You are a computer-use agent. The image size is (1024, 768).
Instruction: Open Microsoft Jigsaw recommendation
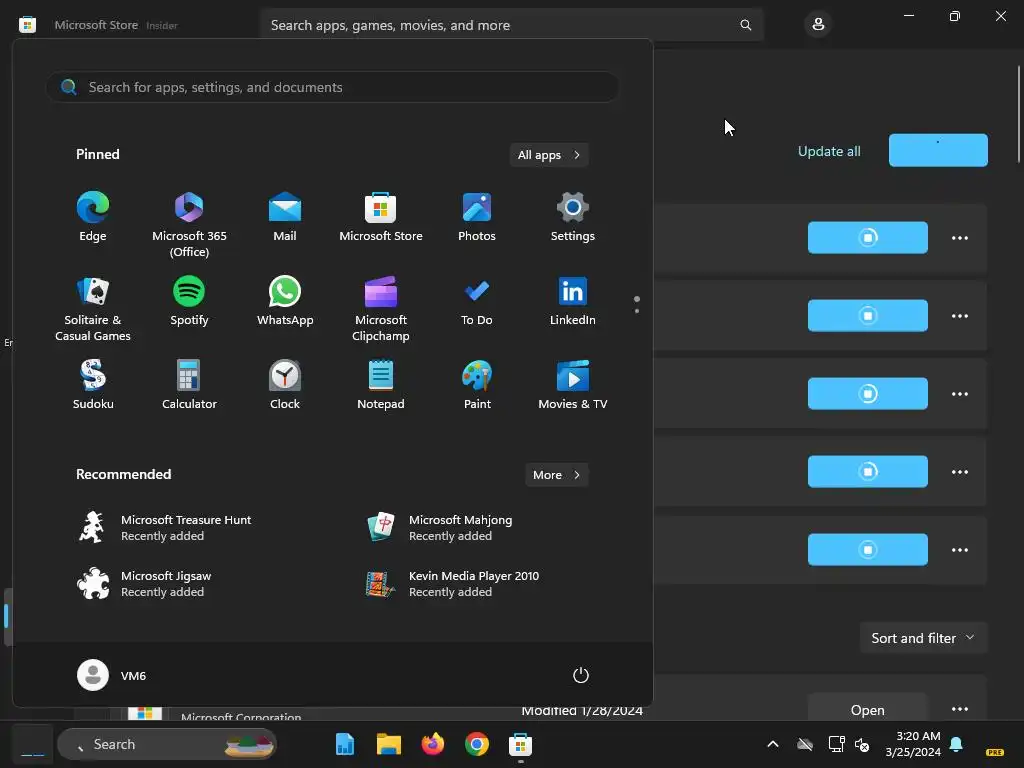(x=145, y=584)
